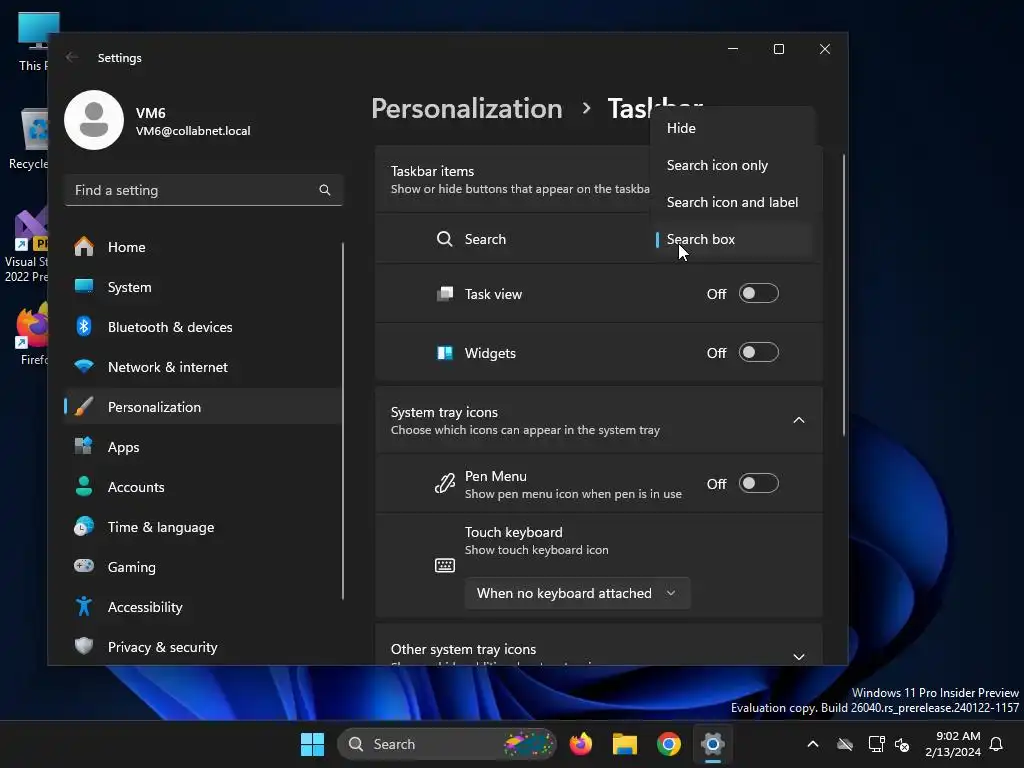Click the sidebar navigation scrollbar
Viewport: 1024px width, 768px height.
click(342, 421)
